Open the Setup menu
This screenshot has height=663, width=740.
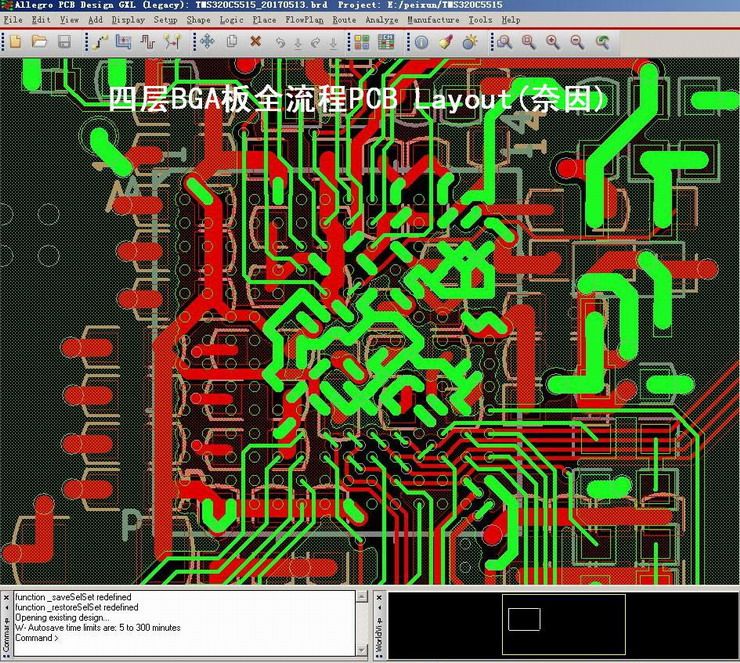click(165, 20)
